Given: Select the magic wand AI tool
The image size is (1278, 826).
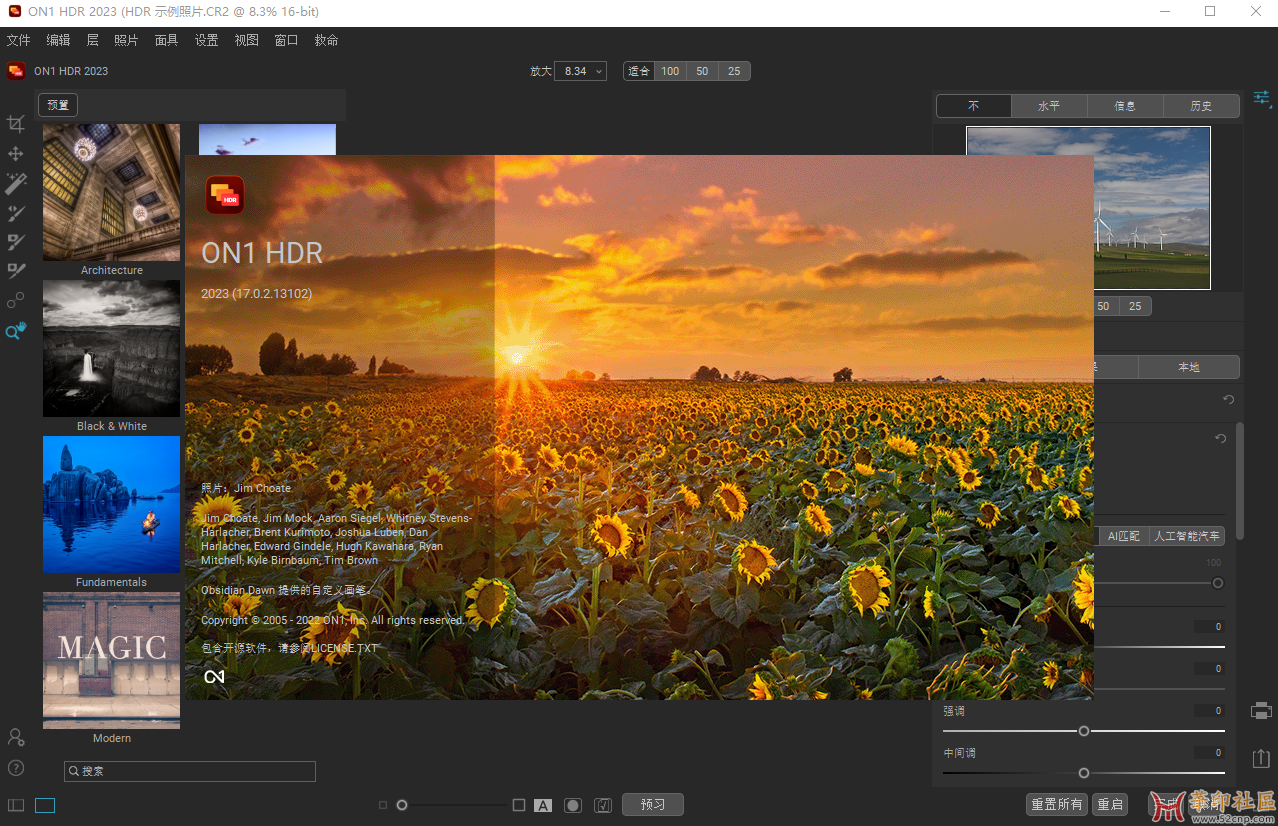Looking at the screenshot, I should (16, 183).
